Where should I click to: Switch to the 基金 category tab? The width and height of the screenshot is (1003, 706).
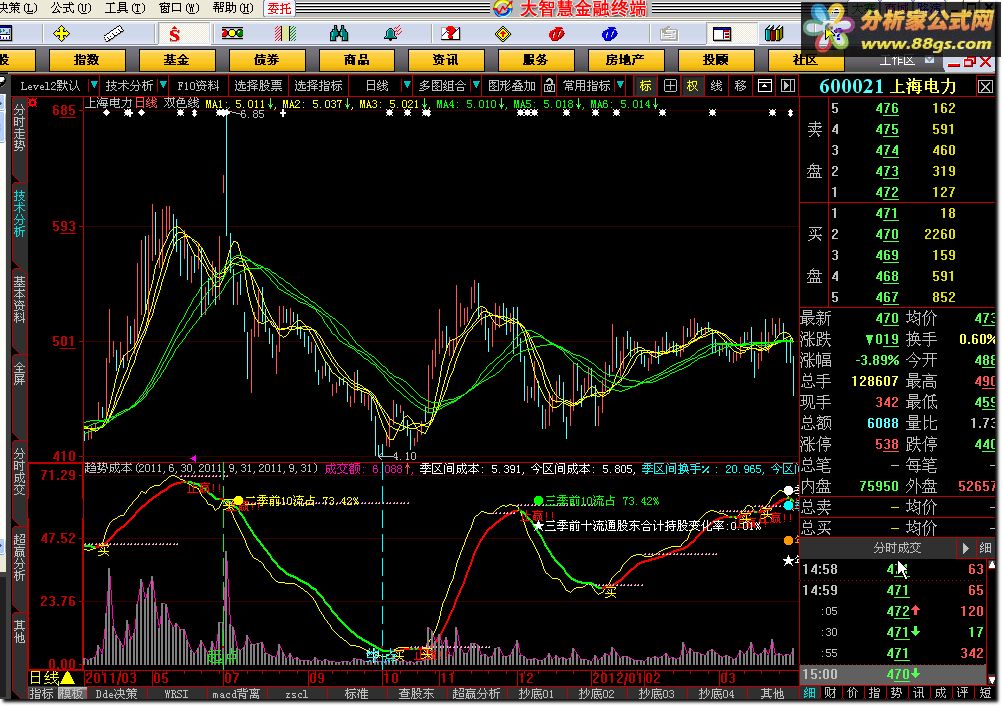coord(176,60)
